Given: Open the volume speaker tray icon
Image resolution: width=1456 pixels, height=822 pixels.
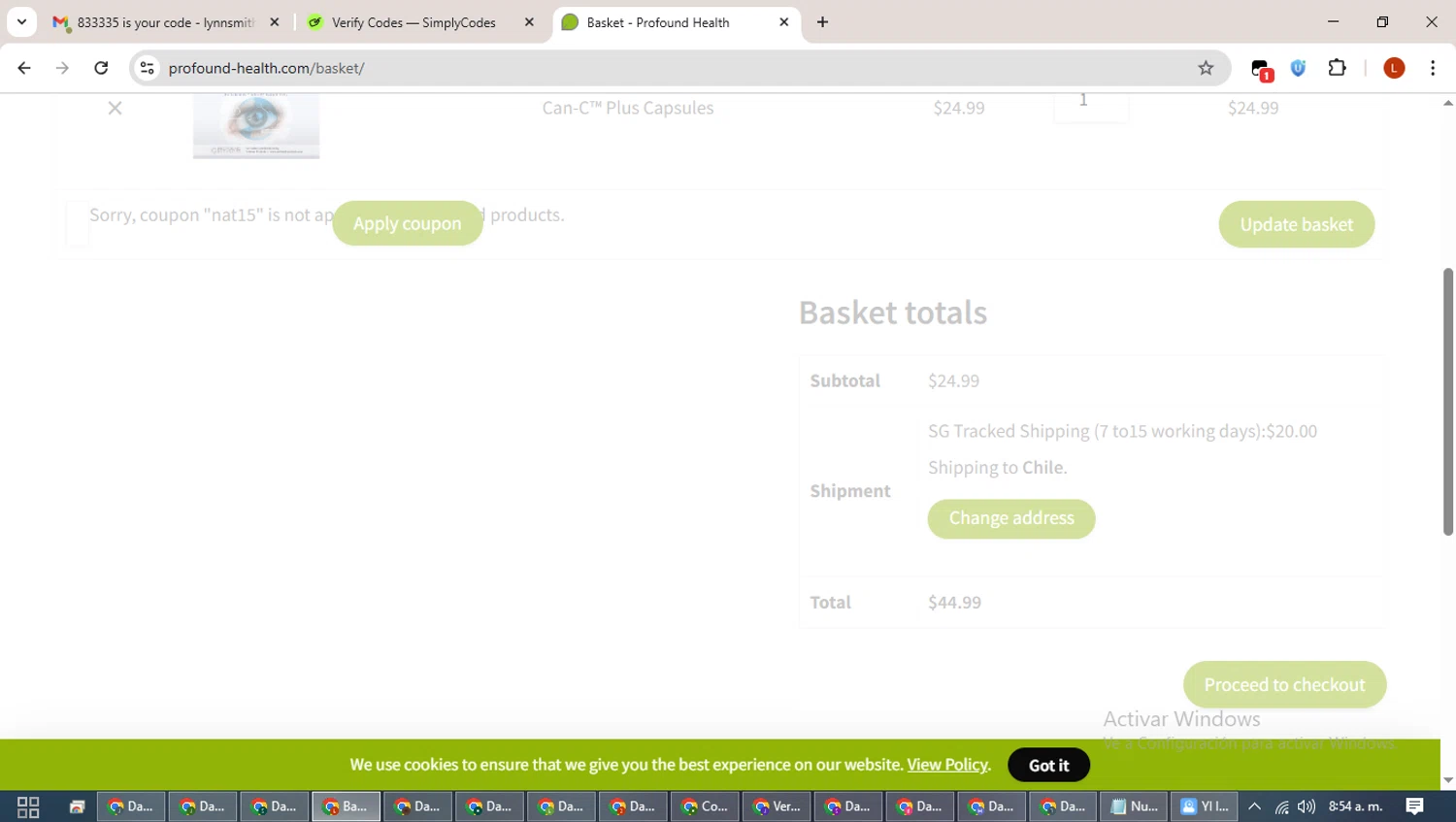Looking at the screenshot, I should coord(1307,806).
